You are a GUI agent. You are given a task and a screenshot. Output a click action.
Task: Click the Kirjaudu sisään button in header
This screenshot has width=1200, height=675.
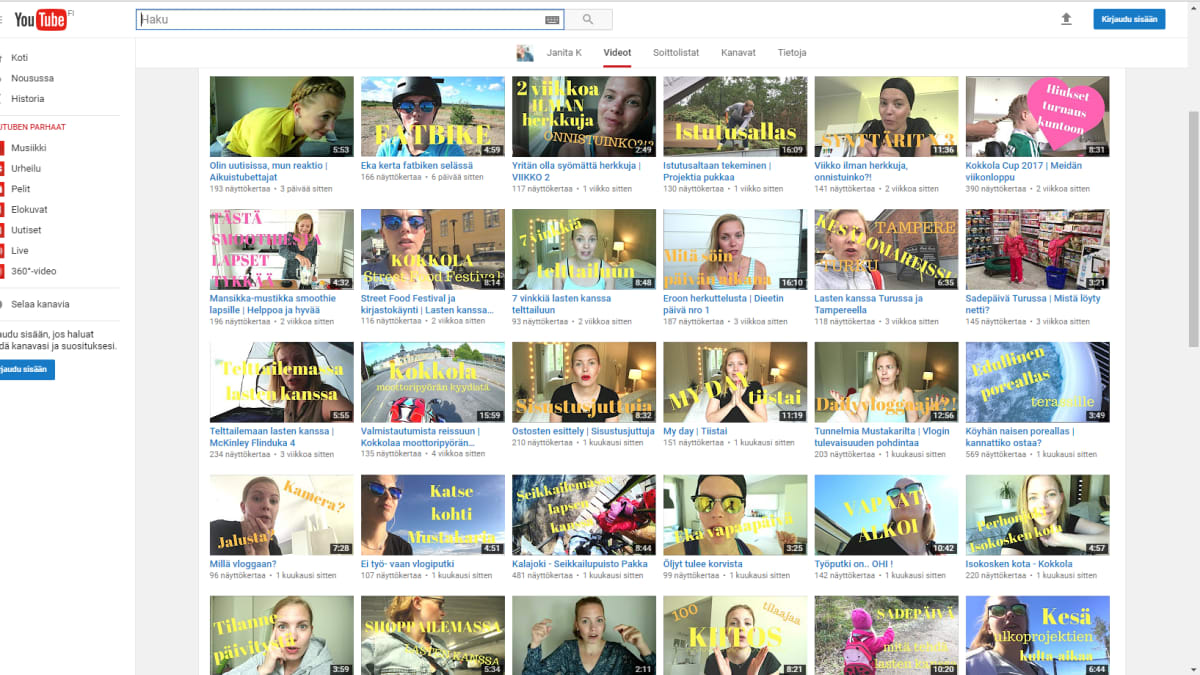(x=1128, y=19)
